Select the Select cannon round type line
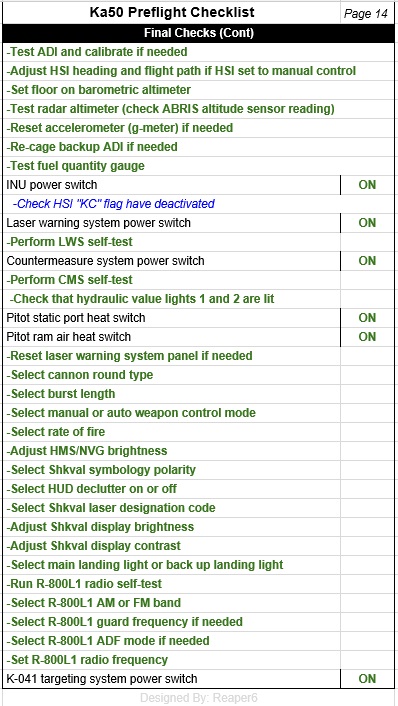Screen dimensions: 398x706 [80, 375]
